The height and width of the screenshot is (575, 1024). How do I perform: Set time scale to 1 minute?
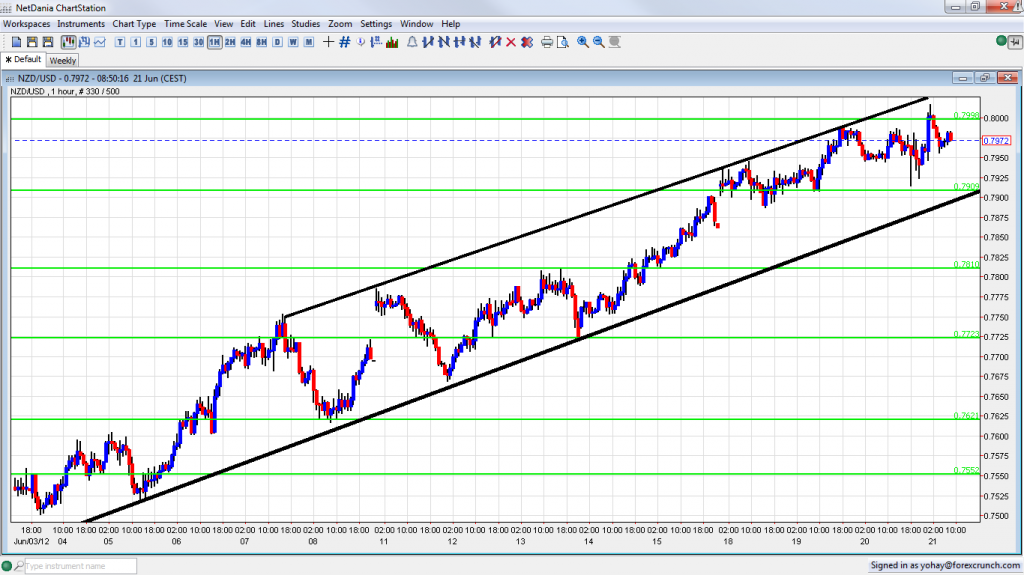135,42
